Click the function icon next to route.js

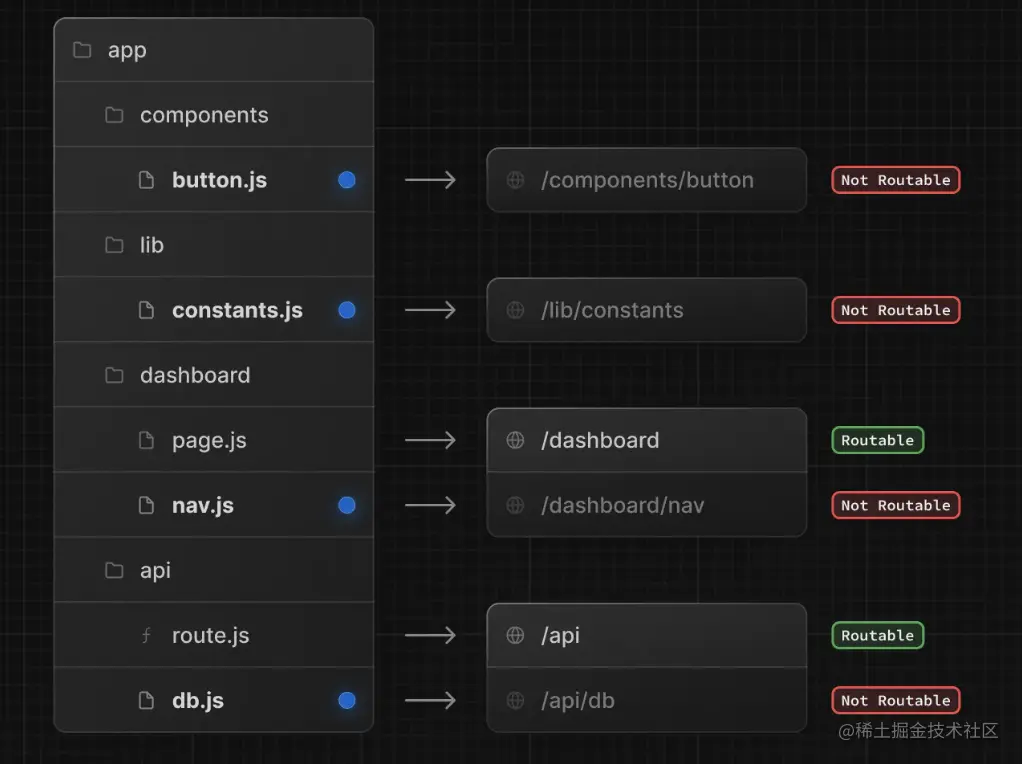point(147,636)
